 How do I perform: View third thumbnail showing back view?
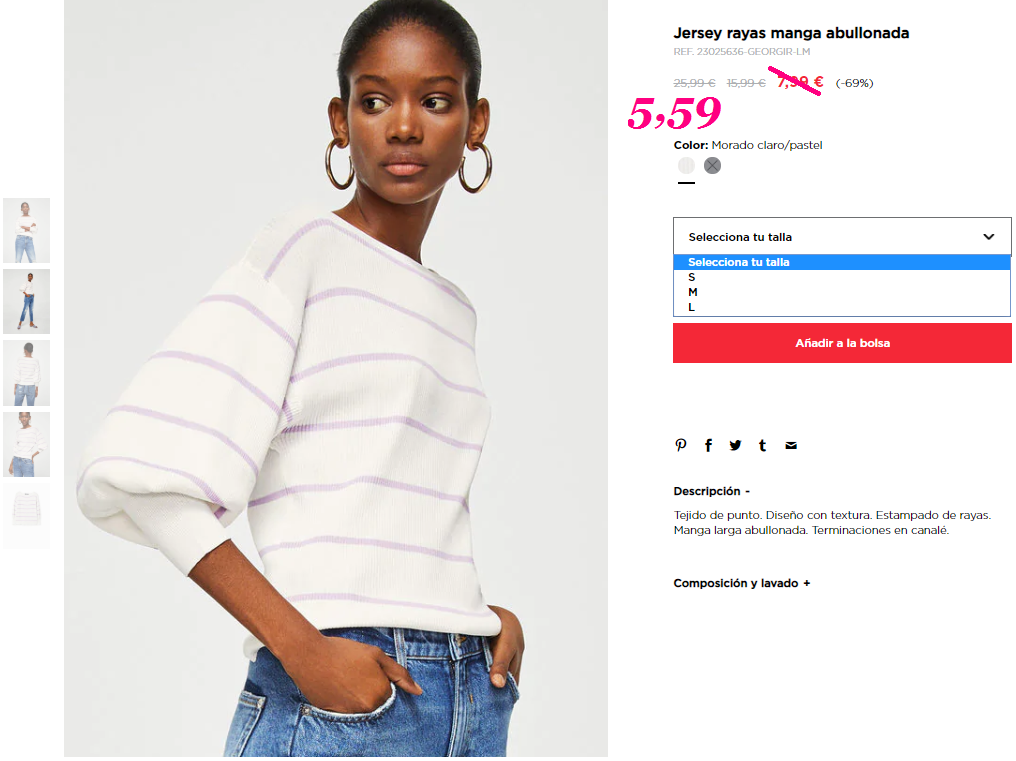(27, 373)
